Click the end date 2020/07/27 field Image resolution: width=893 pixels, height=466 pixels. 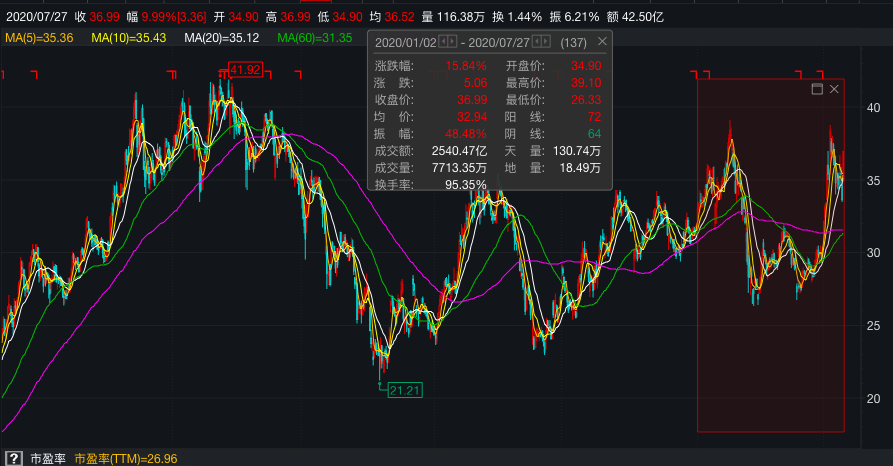click(x=499, y=42)
